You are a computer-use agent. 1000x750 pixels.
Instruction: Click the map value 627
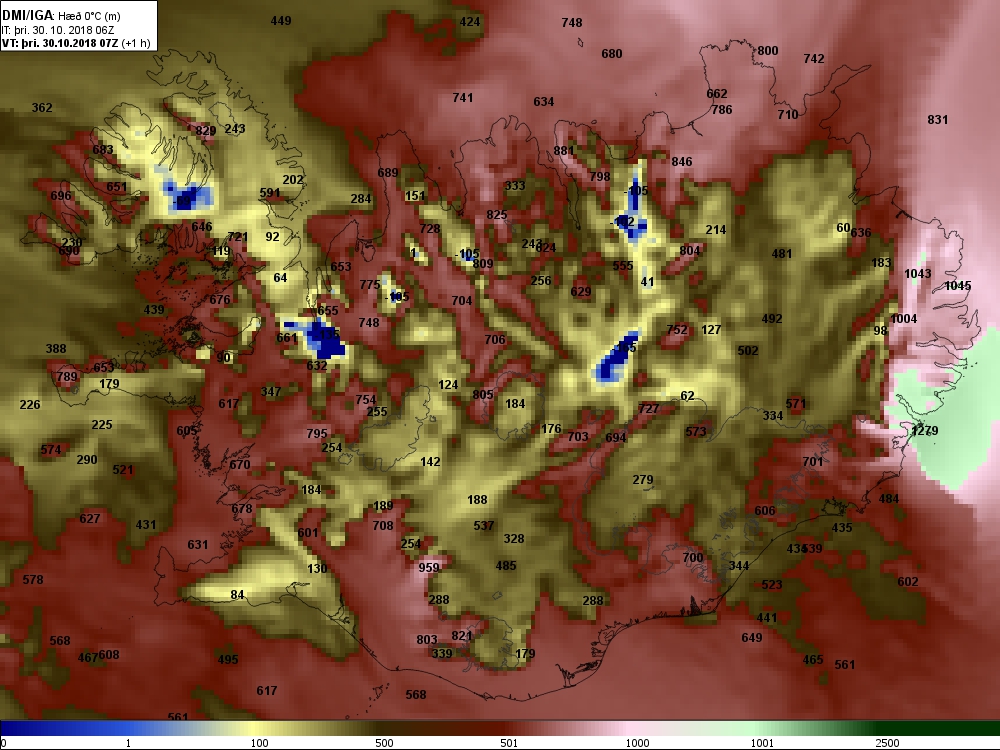coord(90,518)
